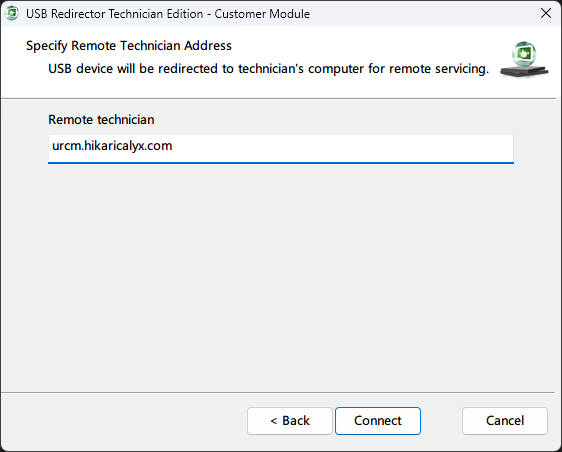
Task: Click empty button bar area left of Back
Action: [x=124, y=420]
